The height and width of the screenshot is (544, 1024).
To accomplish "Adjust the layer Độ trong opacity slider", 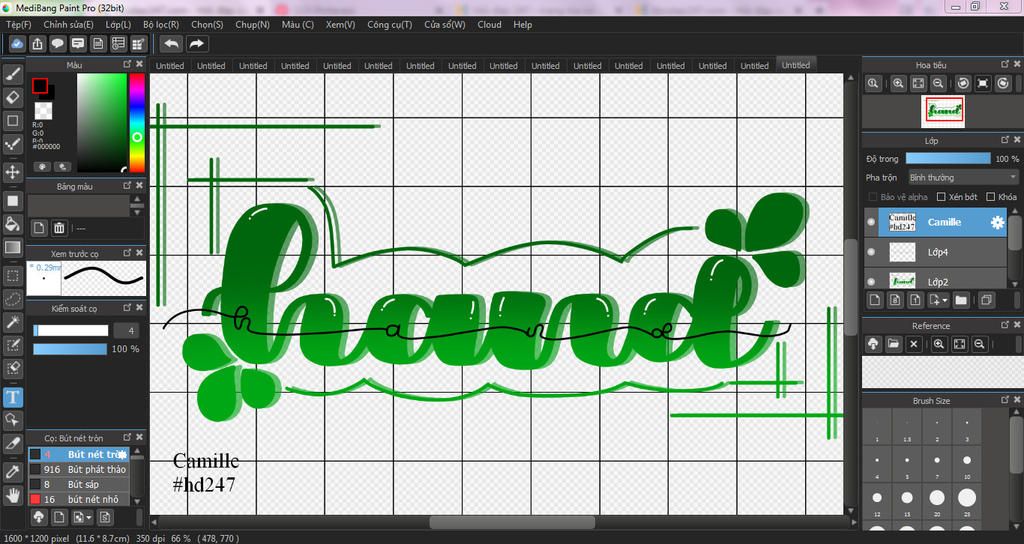I will click(948, 159).
